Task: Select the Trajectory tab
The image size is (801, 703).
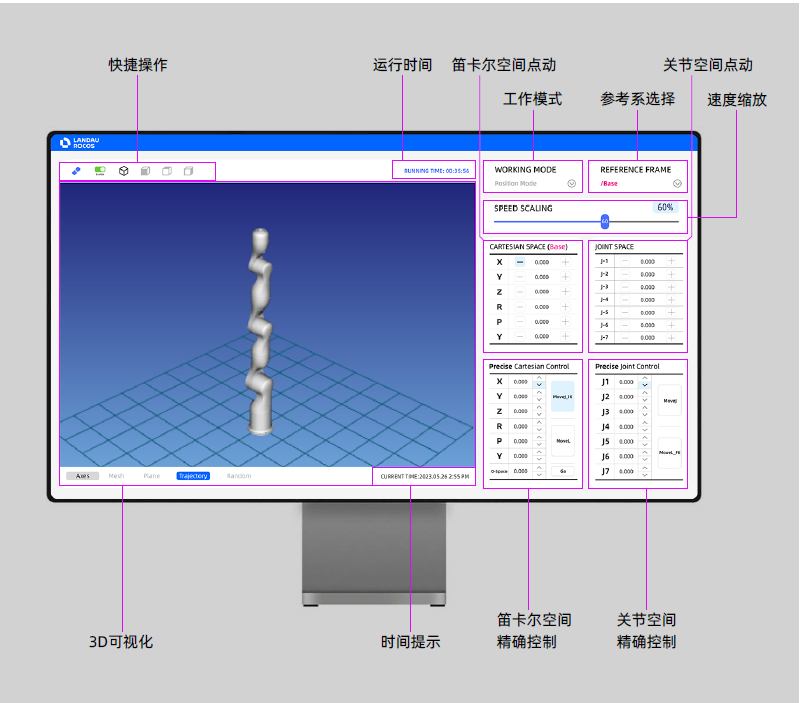Action: tap(193, 476)
